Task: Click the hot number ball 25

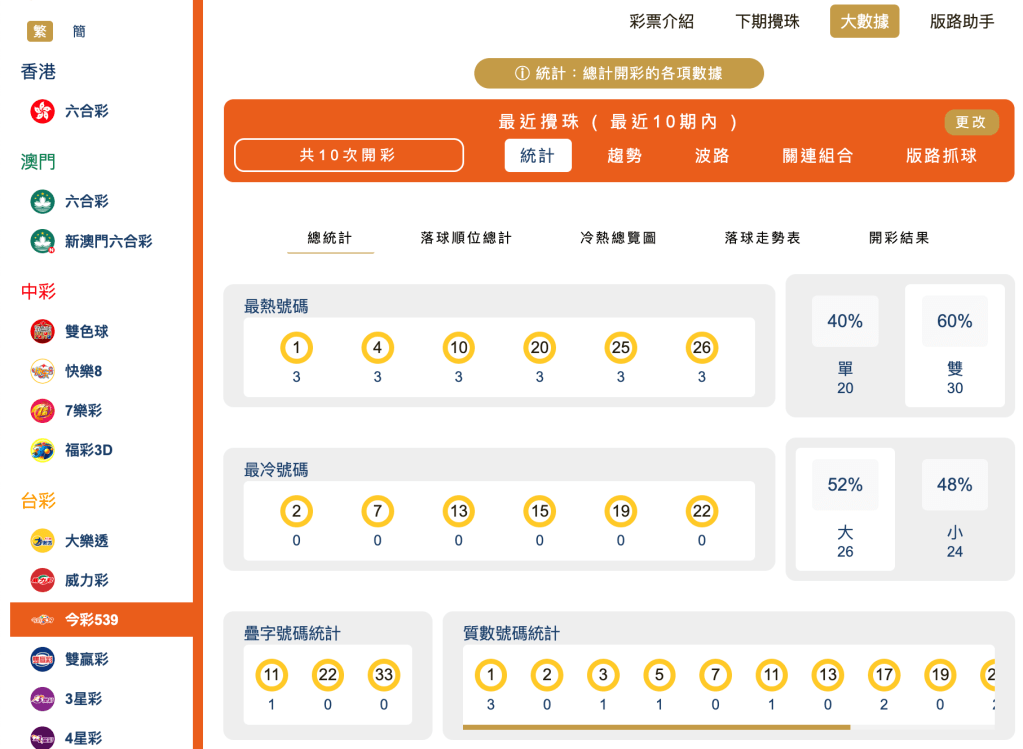Action: click(620, 348)
